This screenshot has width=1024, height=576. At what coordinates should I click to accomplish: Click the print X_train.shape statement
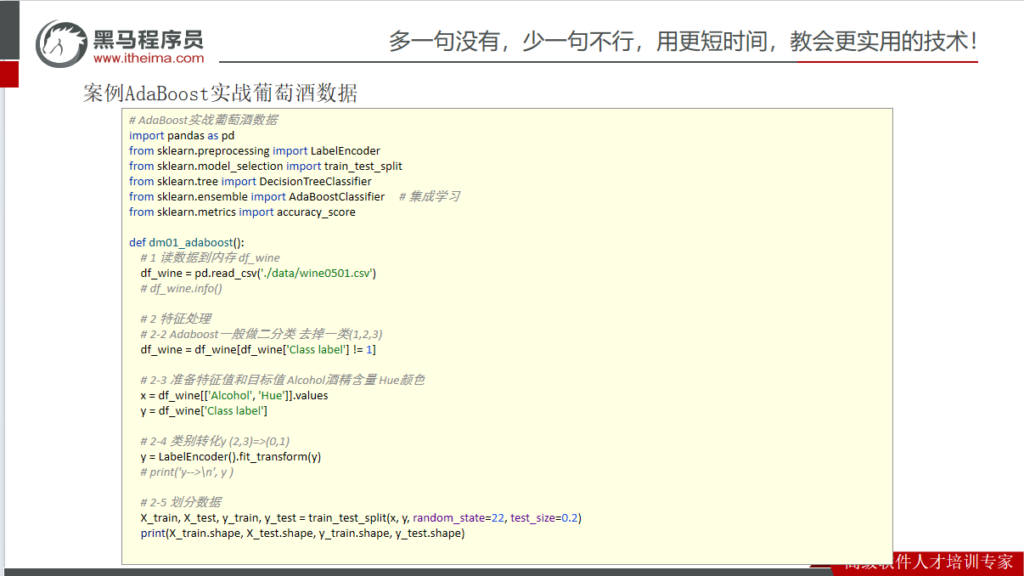pyautogui.click(x=302, y=533)
